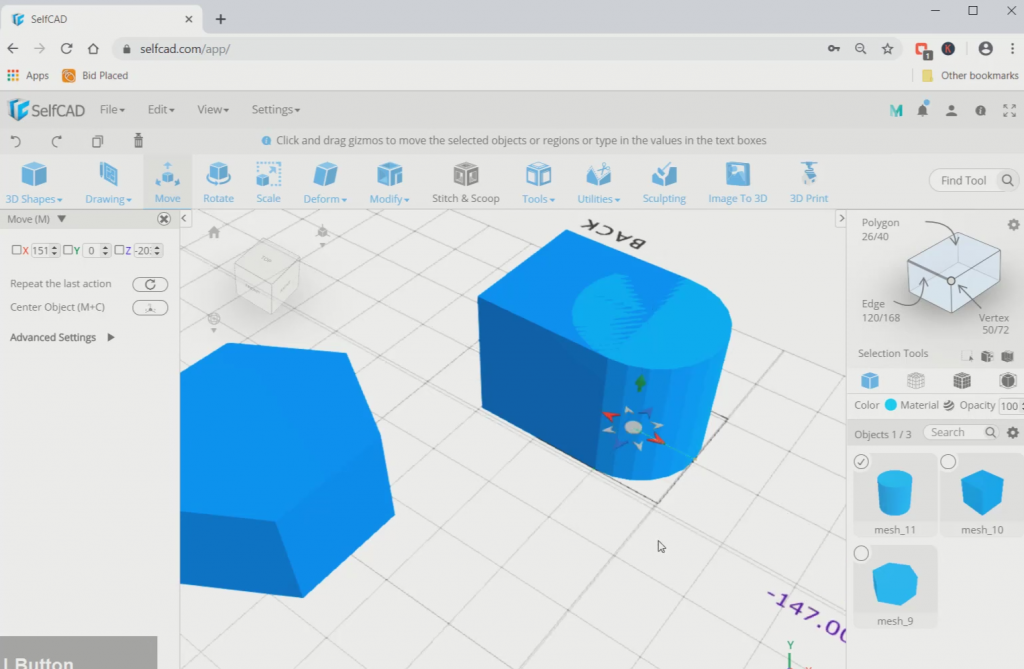Launch the Stitch & Scoop tool
Image resolution: width=1024 pixels, height=669 pixels.
(x=466, y=180)
